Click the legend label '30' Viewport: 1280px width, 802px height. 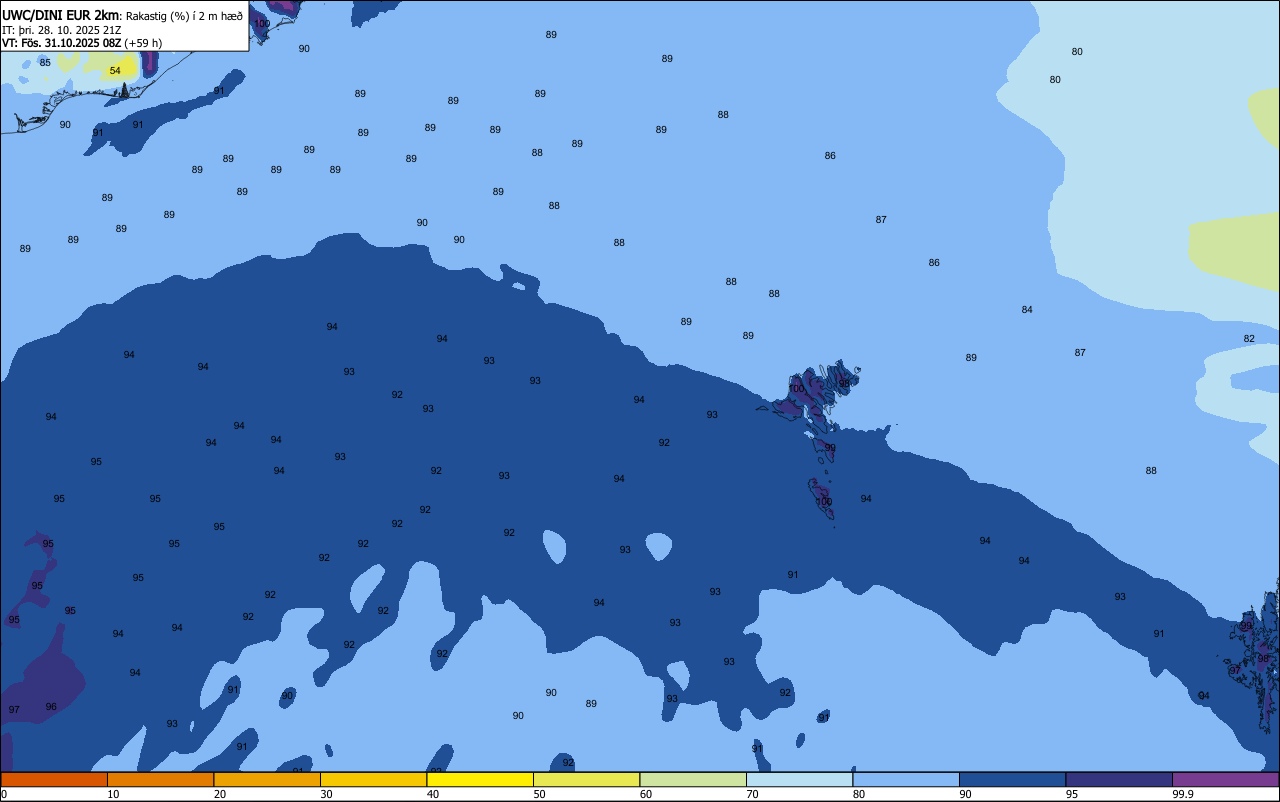pyautogui.click(x=327, y=794)
